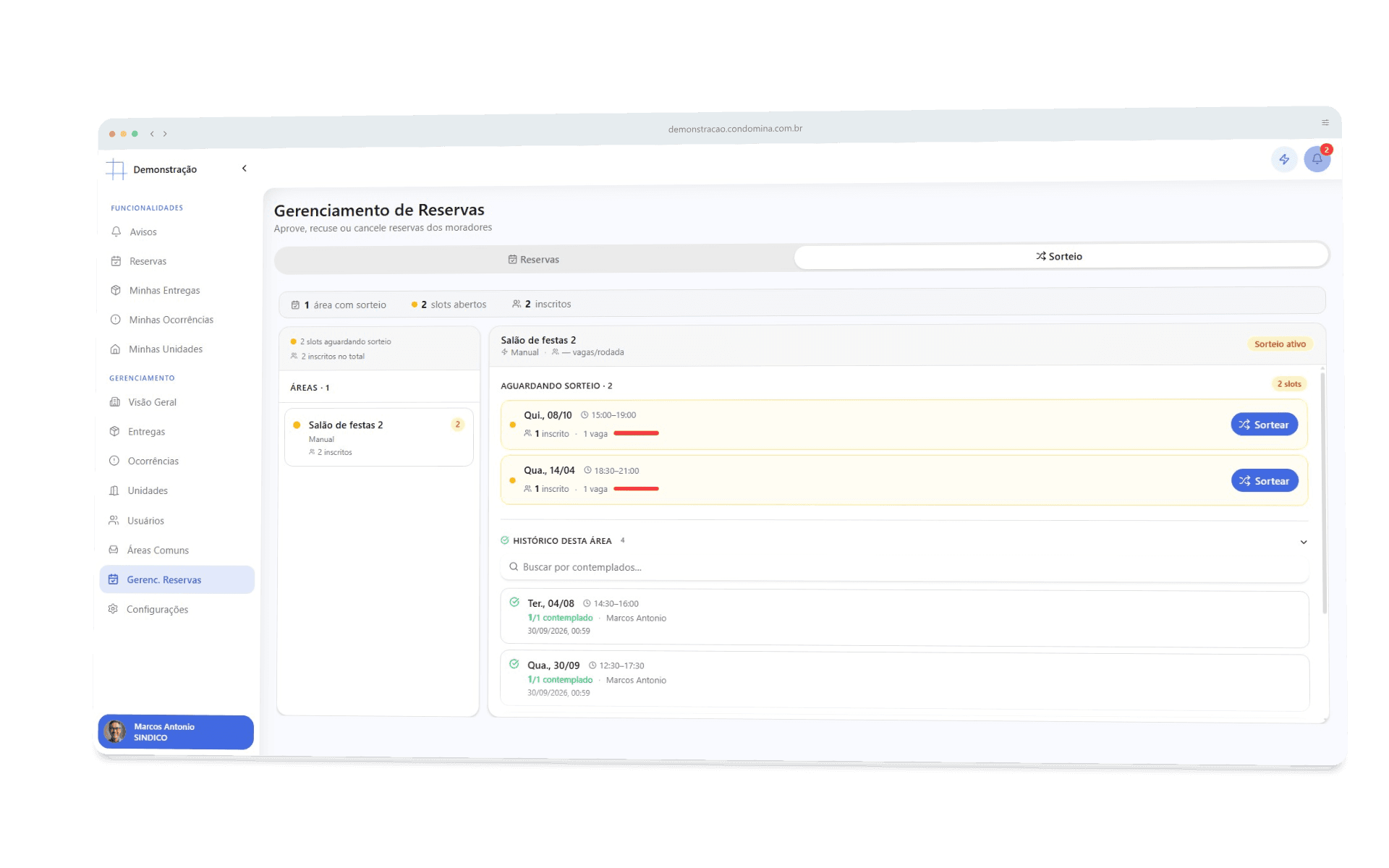Click the Ocorrências alert icon under Gerenciamento
Viewport: 1389px width, 868px height.
(x=114, y=461)
